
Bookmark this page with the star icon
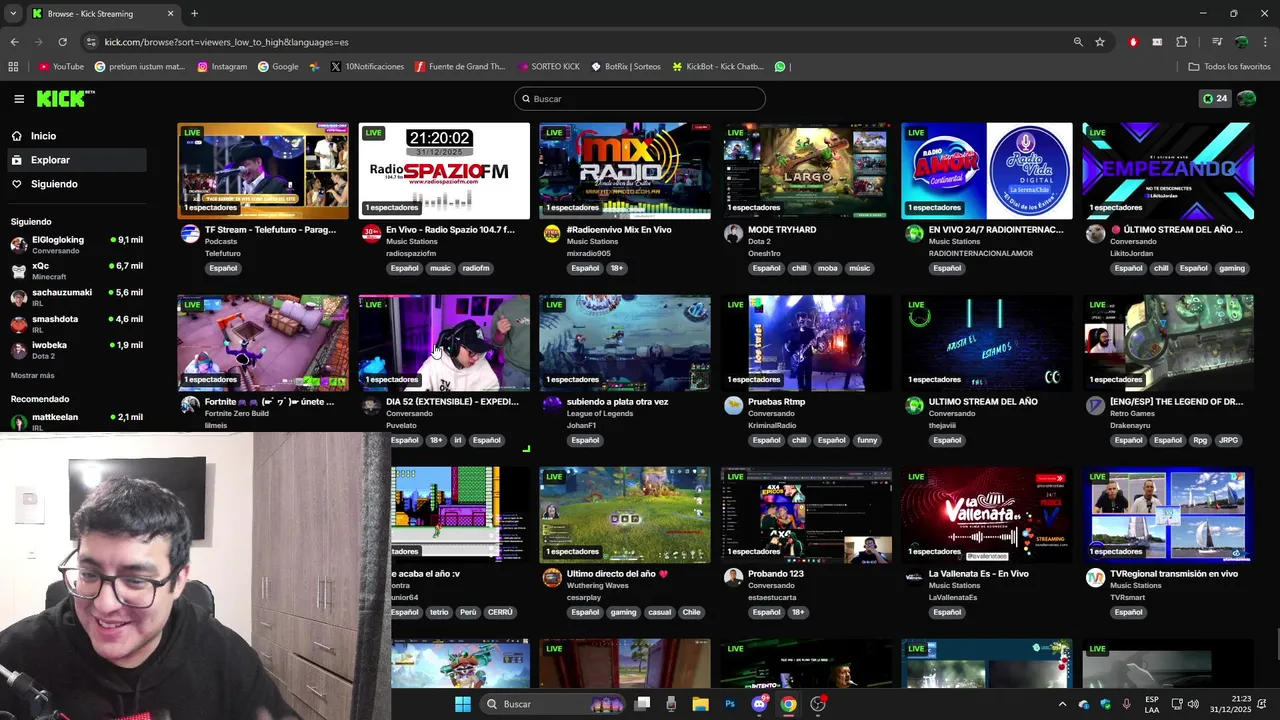tap(1100, 42)
